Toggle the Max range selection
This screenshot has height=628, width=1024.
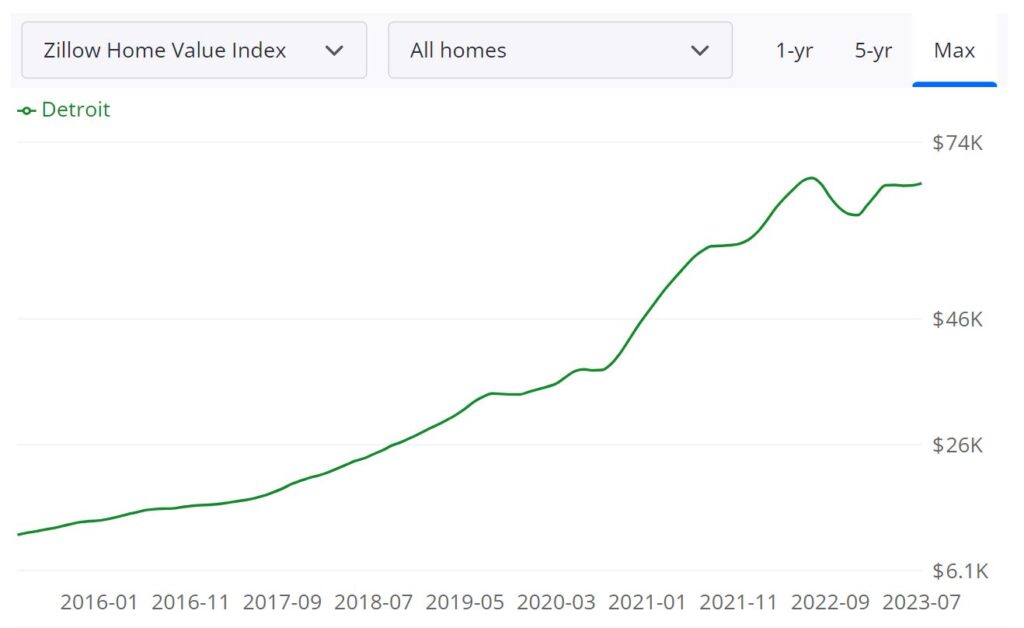click(x=955, y=51)
